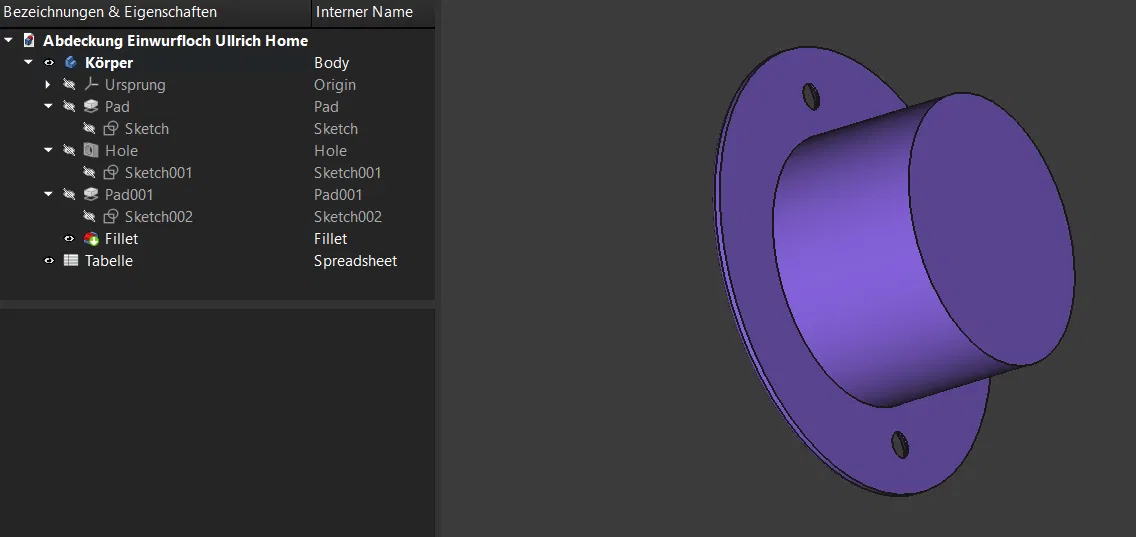Select the Fillet label in the tree
This screenshot has width=1136, height=537.
[121, 238]
